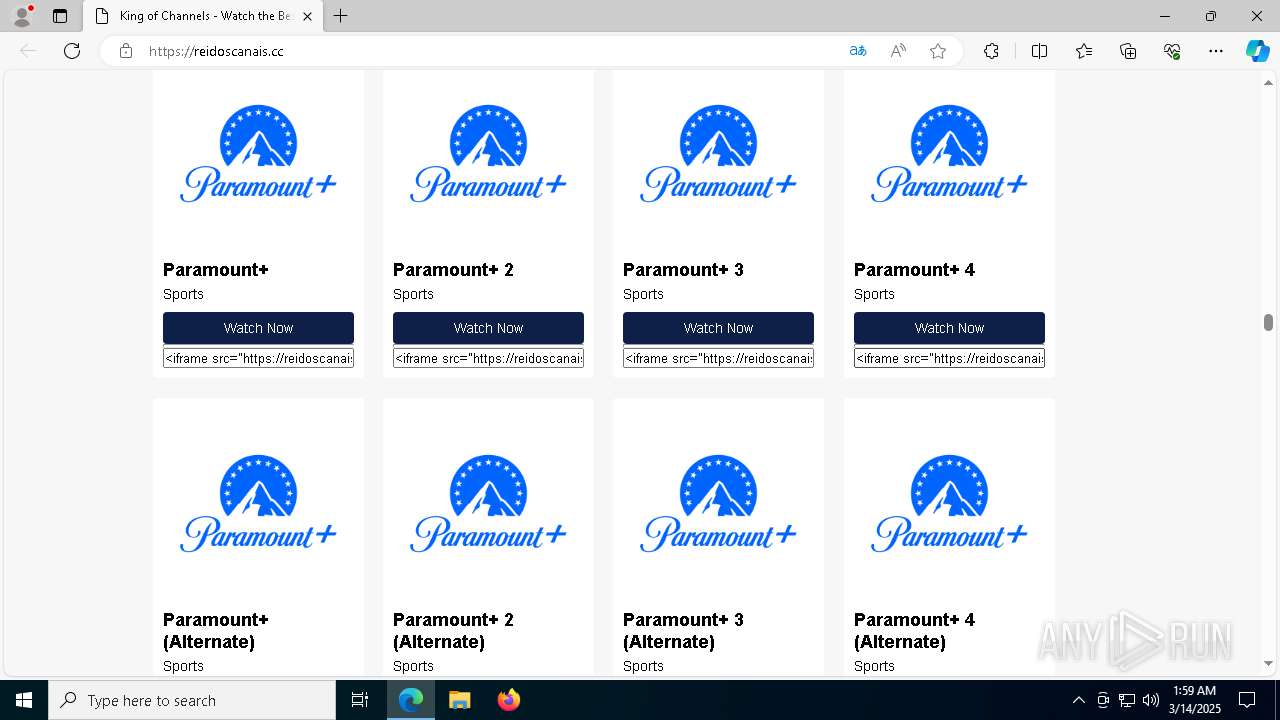Click Watch Now for Paramount+ 4

click(x=949, y=328)
